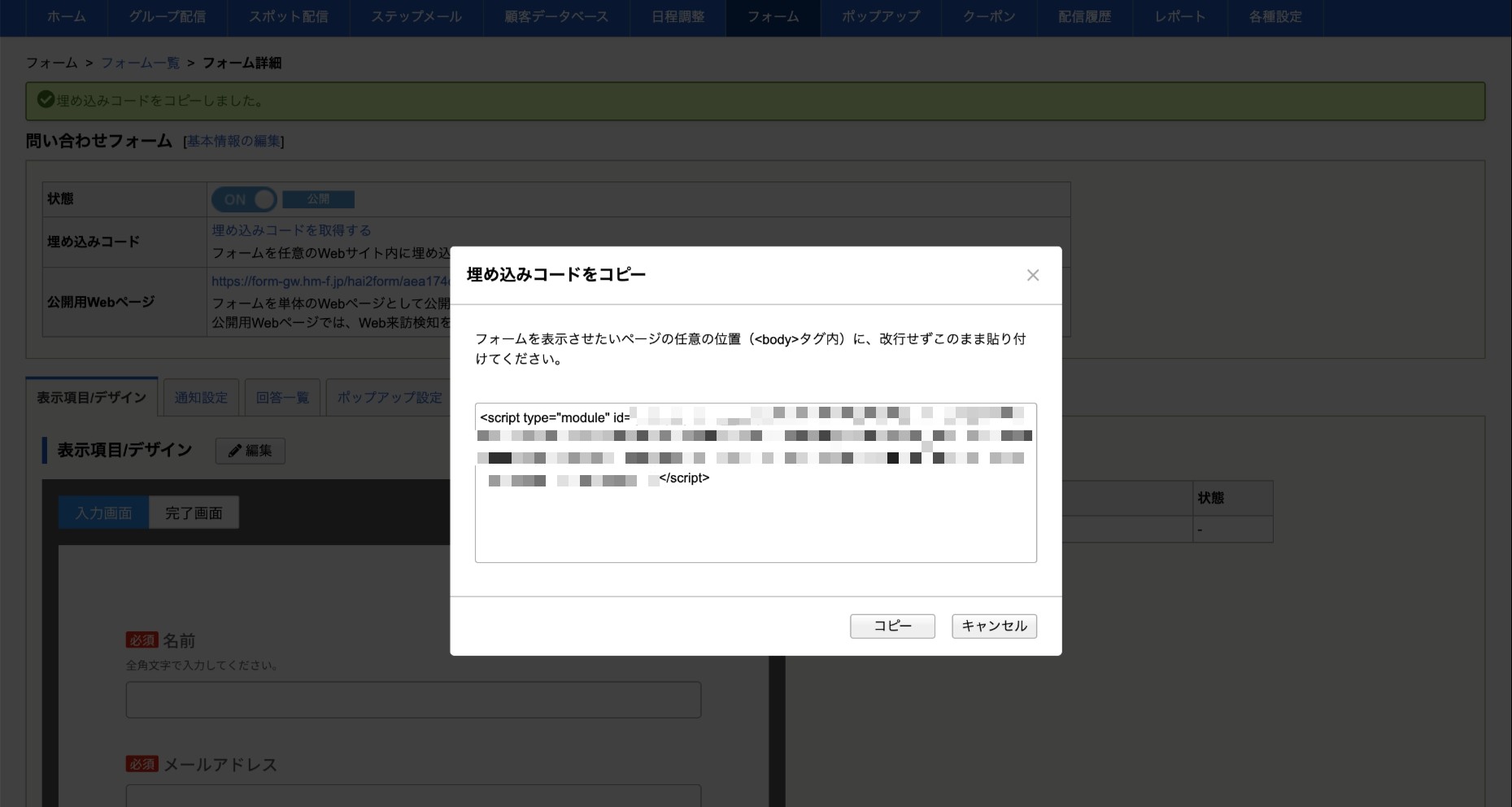Image resolution: width=1512 pixels, height=807 pixels.
Task: Open the クーポン menu
Action: (989, 17)
